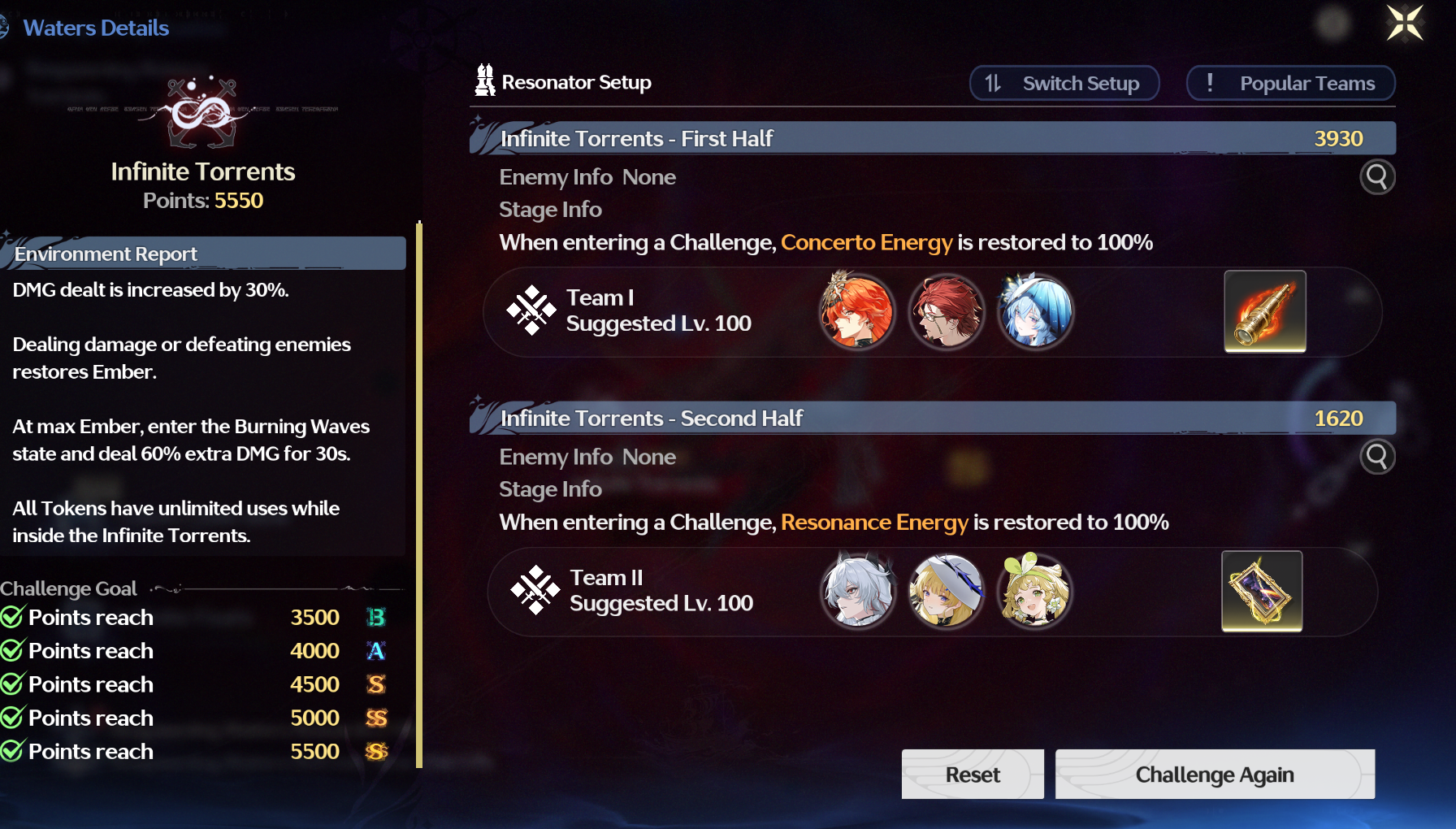Viewport: 1456px width, 829px height.
Task: Click the Team I crossed-swords icon
Action: (532, 310)
